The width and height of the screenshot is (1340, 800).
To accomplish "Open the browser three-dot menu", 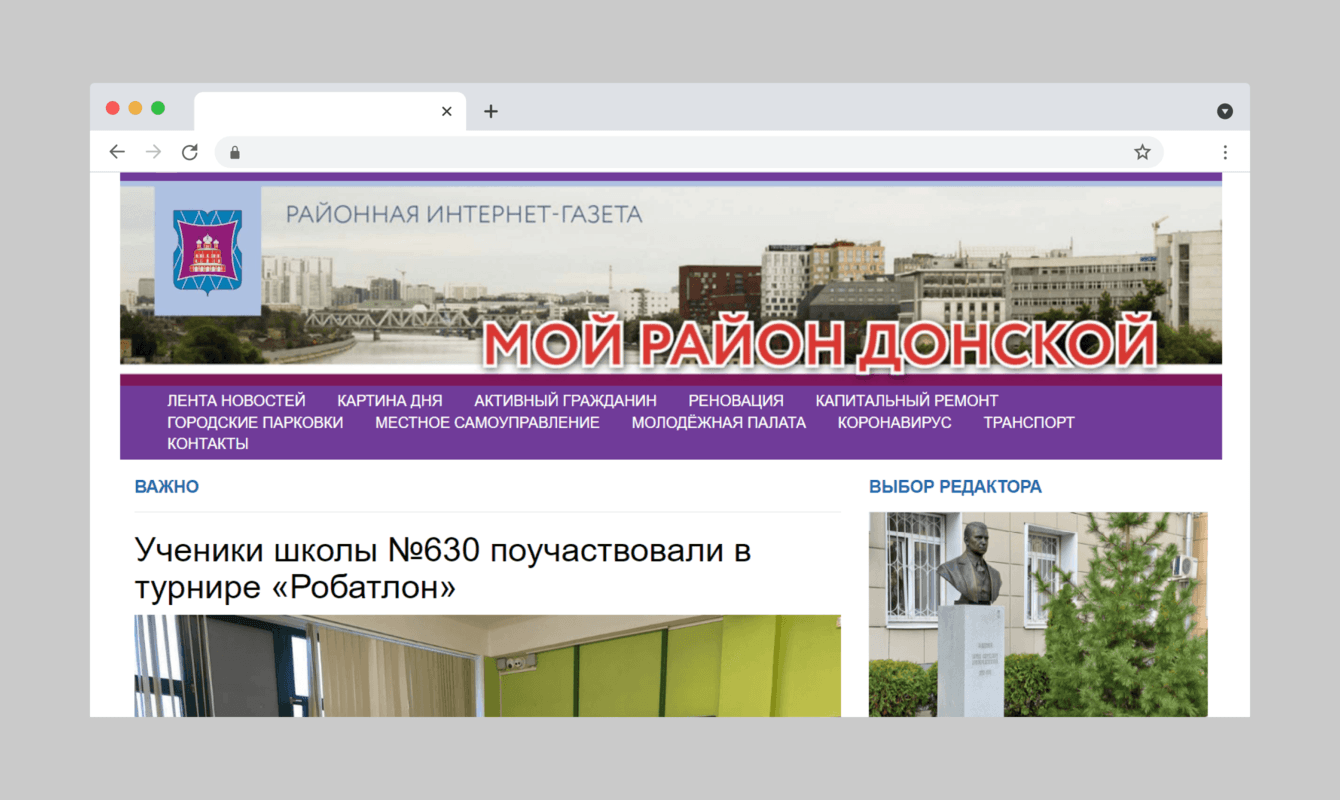I will (1225, 151).
